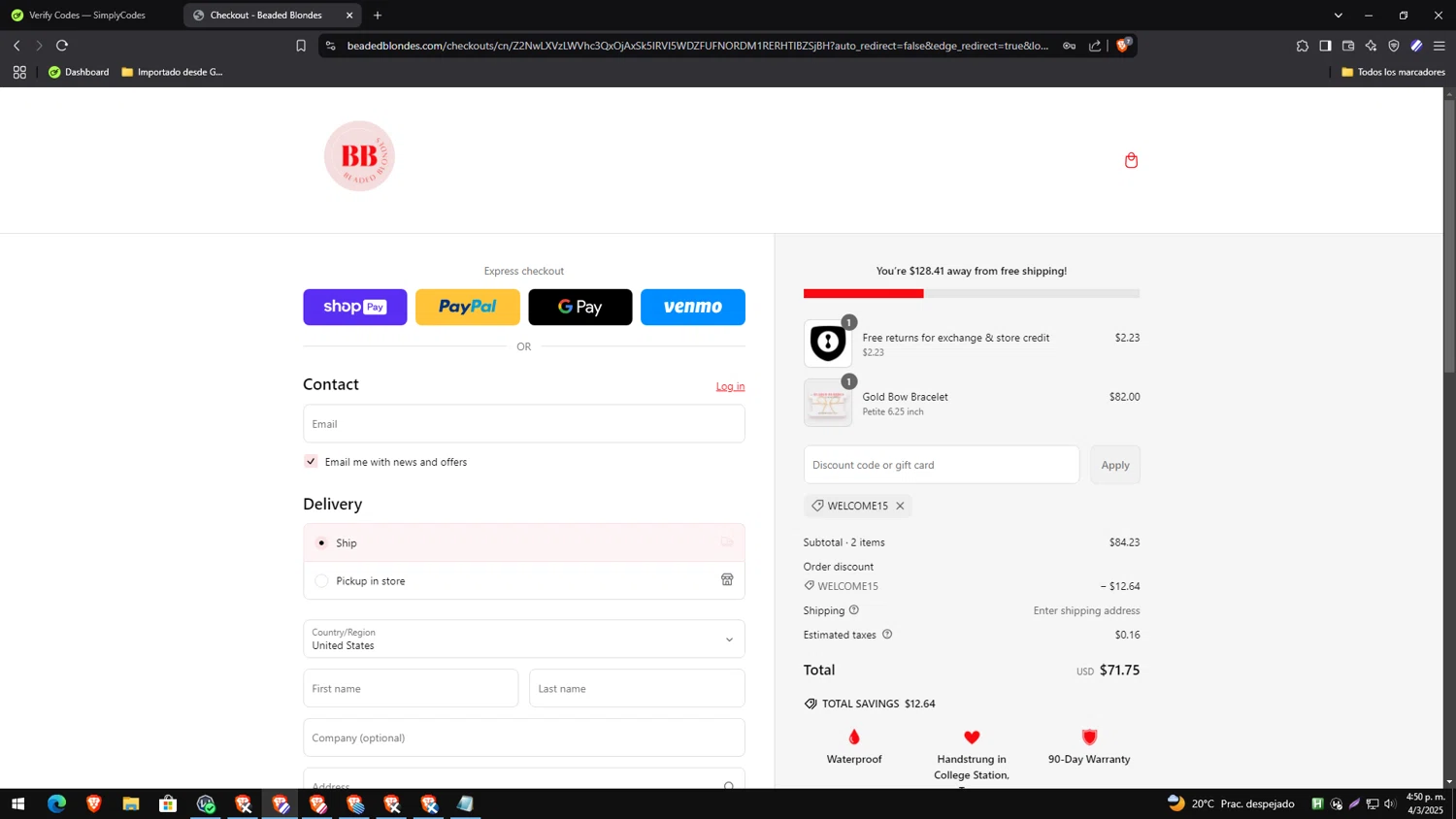
Task: Focus the Discount code or gift card field
Action: [x=942, y=465]
